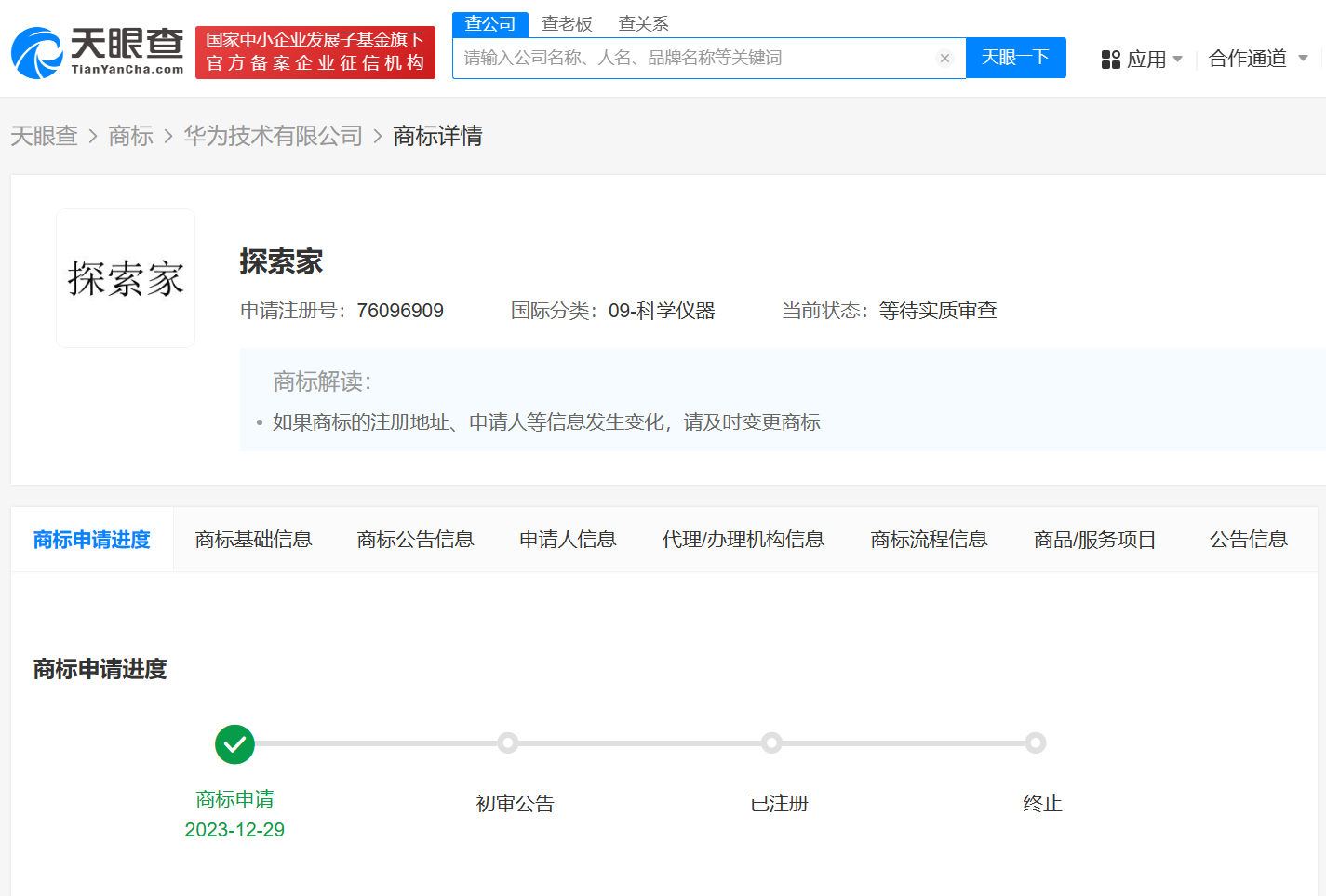Click the 探索家 trademark image thumbnail
Image resolution: width=1326 pixels, height=896 pixels.
(126, 278)
